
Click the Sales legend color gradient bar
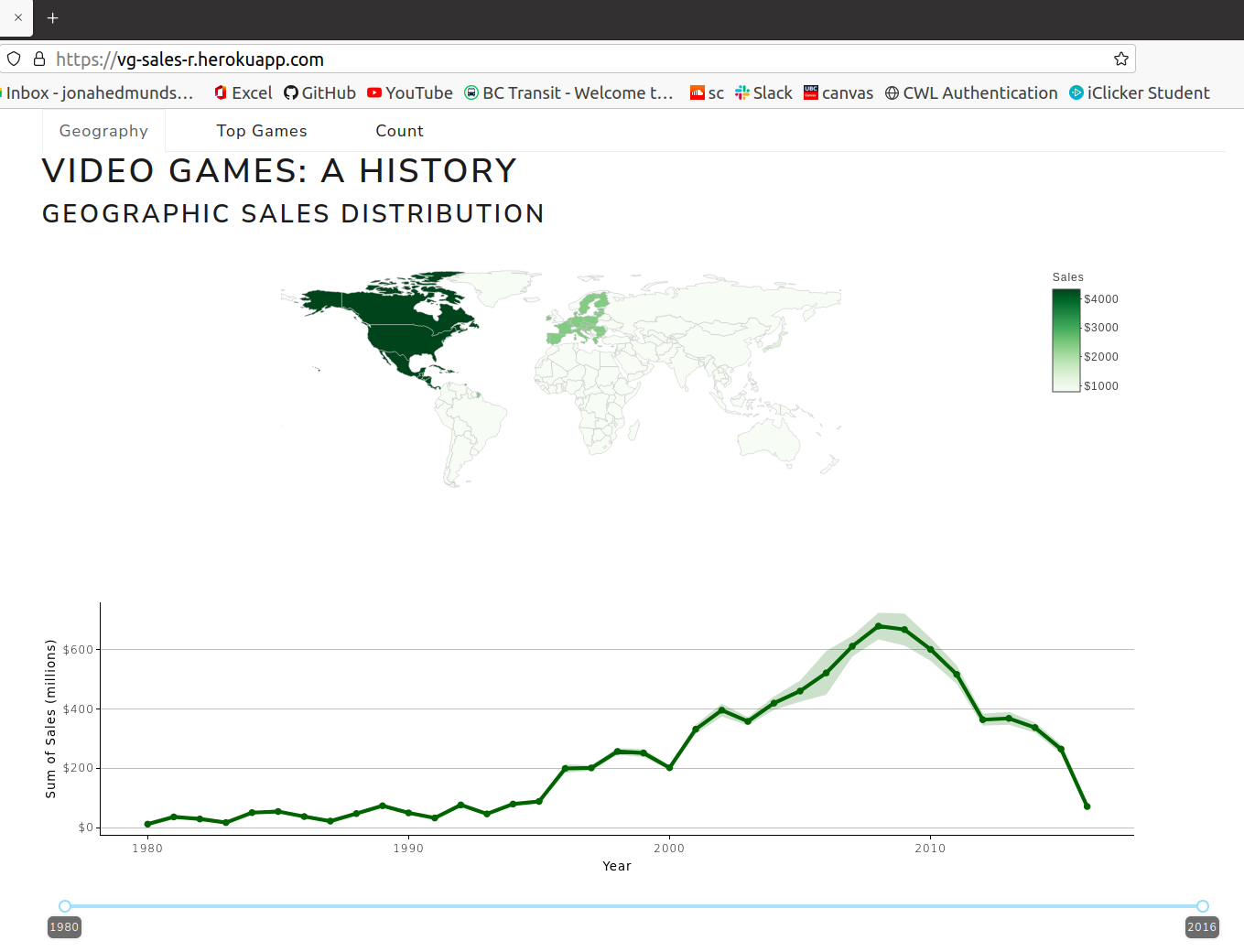(1066, 341)
